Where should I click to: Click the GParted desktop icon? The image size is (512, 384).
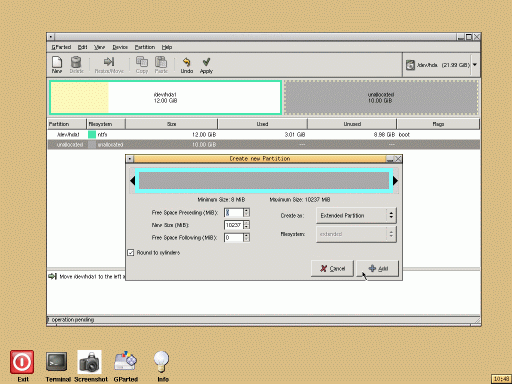(125, 361)
